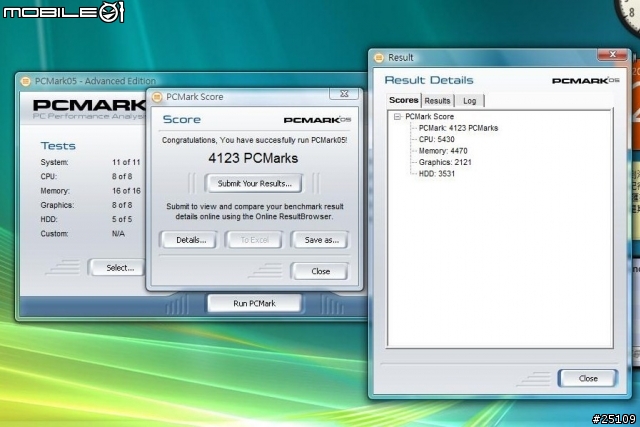Click the 'Custom:' test label
This screenshot has height=427, width=640.
(54, 234)
